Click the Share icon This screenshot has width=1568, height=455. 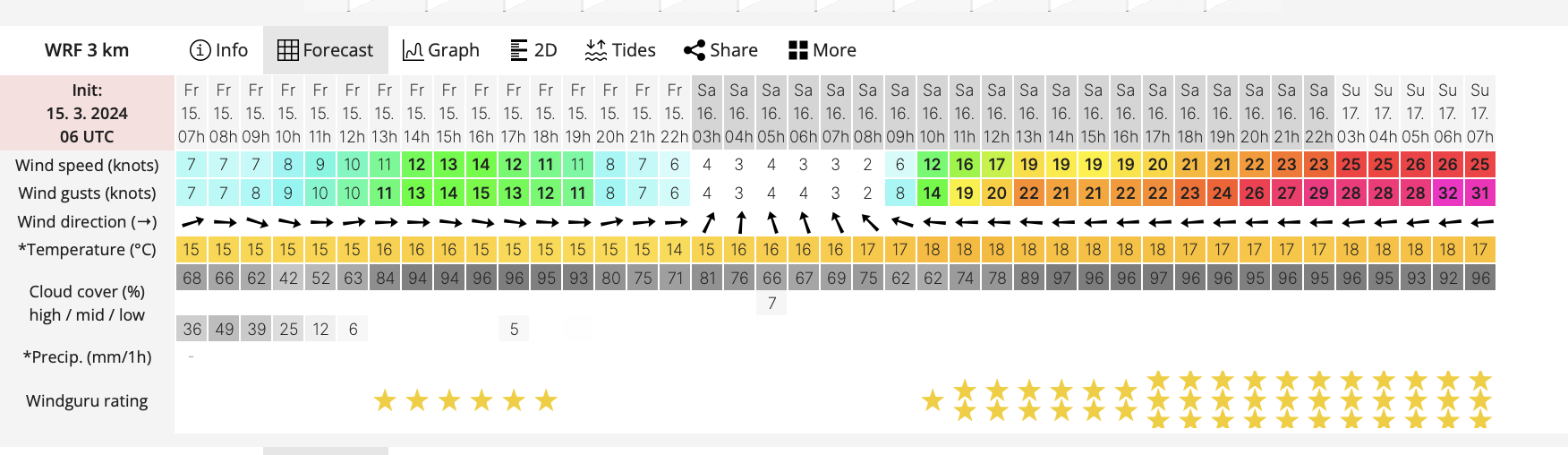coord(695,50)
